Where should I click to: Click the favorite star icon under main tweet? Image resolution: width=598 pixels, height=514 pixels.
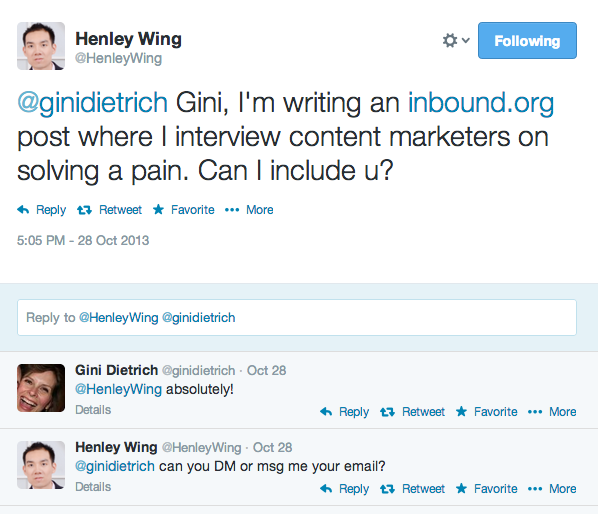tap(158, 209)
